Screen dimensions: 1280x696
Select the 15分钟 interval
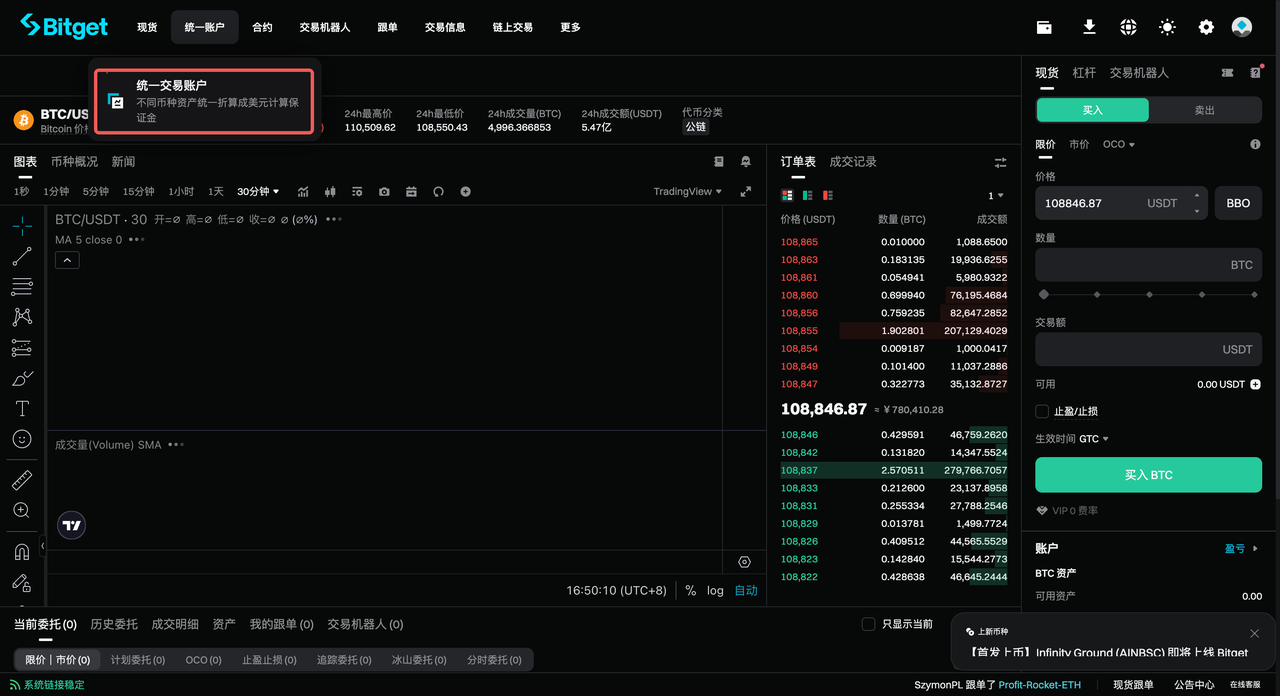coord(139,191)
